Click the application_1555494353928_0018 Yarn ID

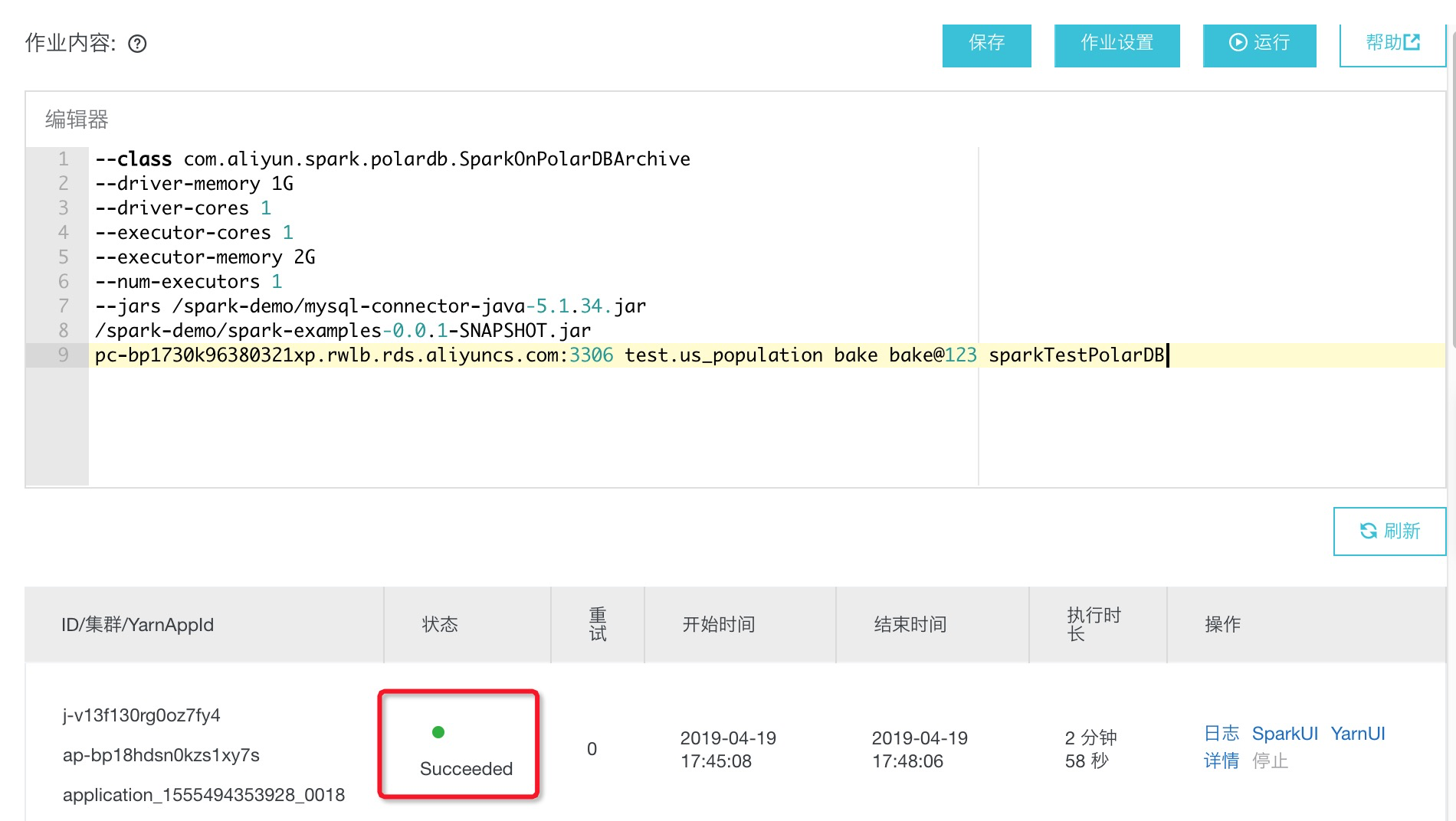coord(204,795)
